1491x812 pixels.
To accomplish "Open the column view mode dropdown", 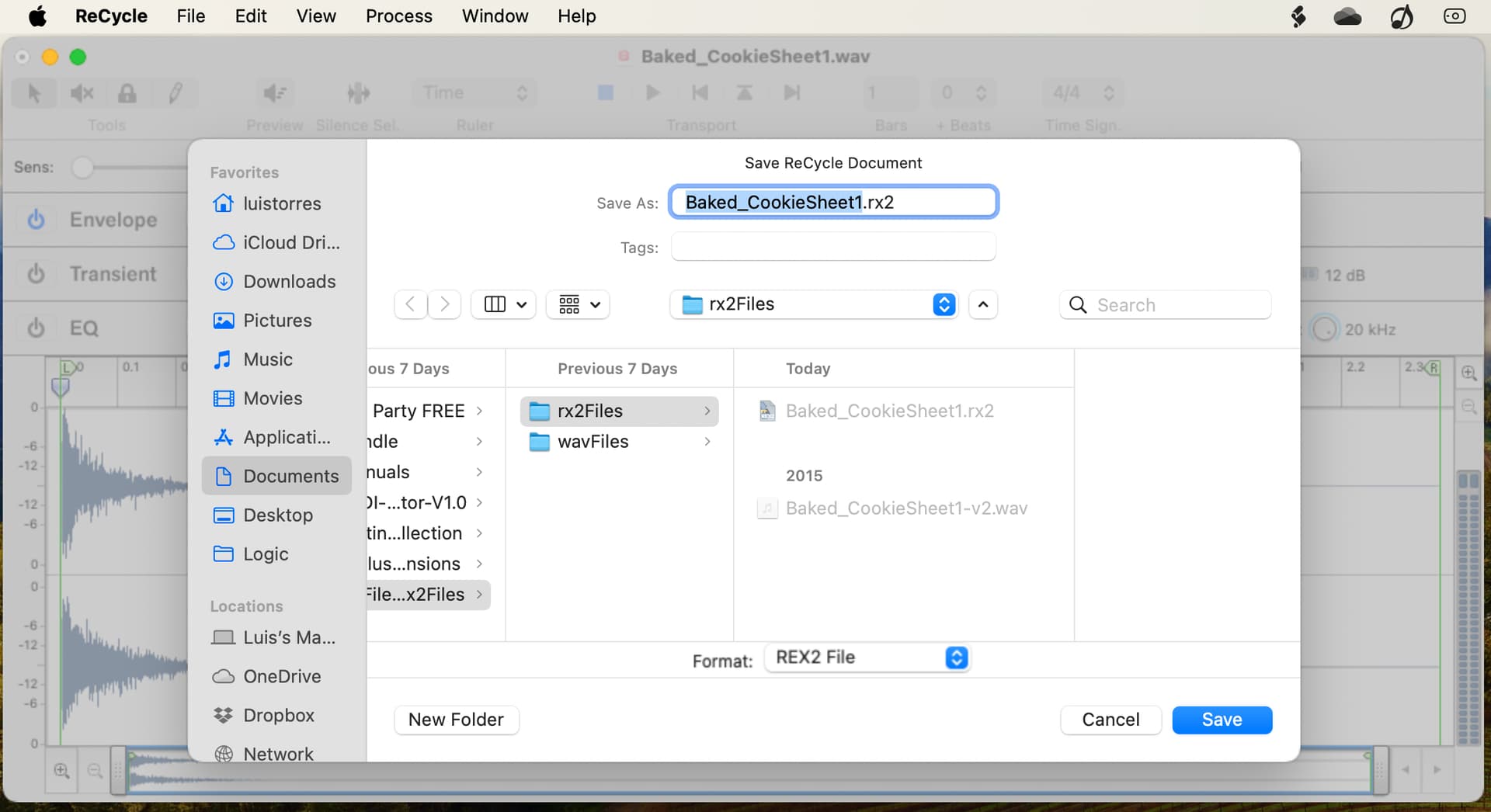I will 504,304.
